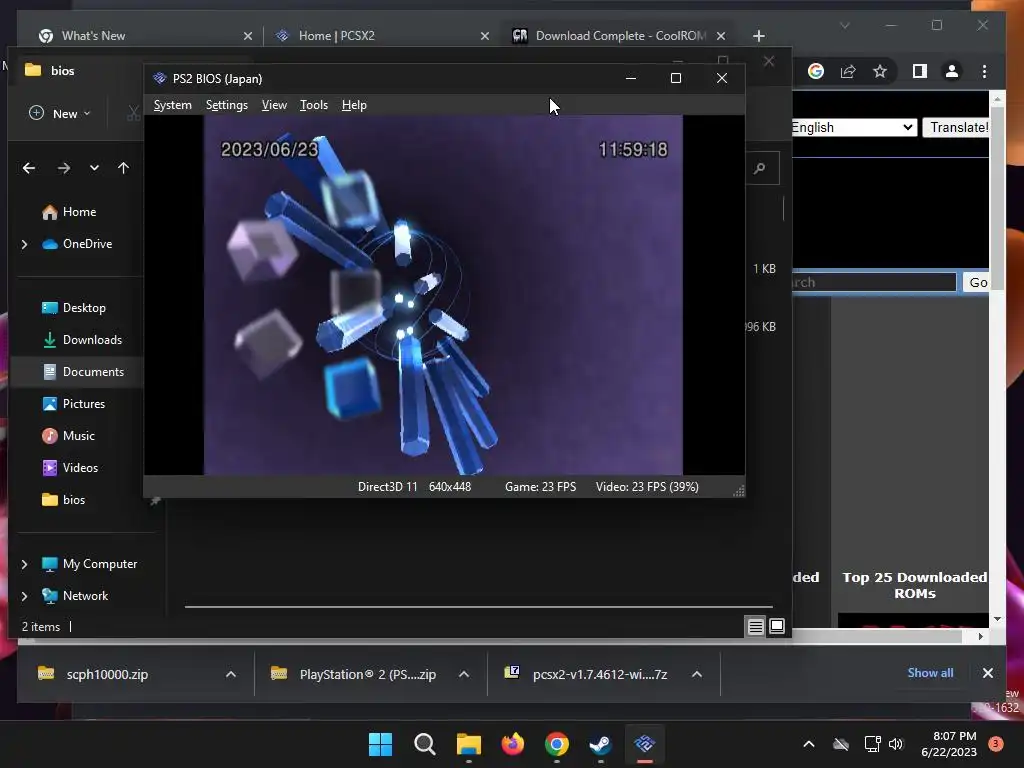Open the language dropdown showing English
Screen dimensions: 1024x768
(x=854, y=127)
